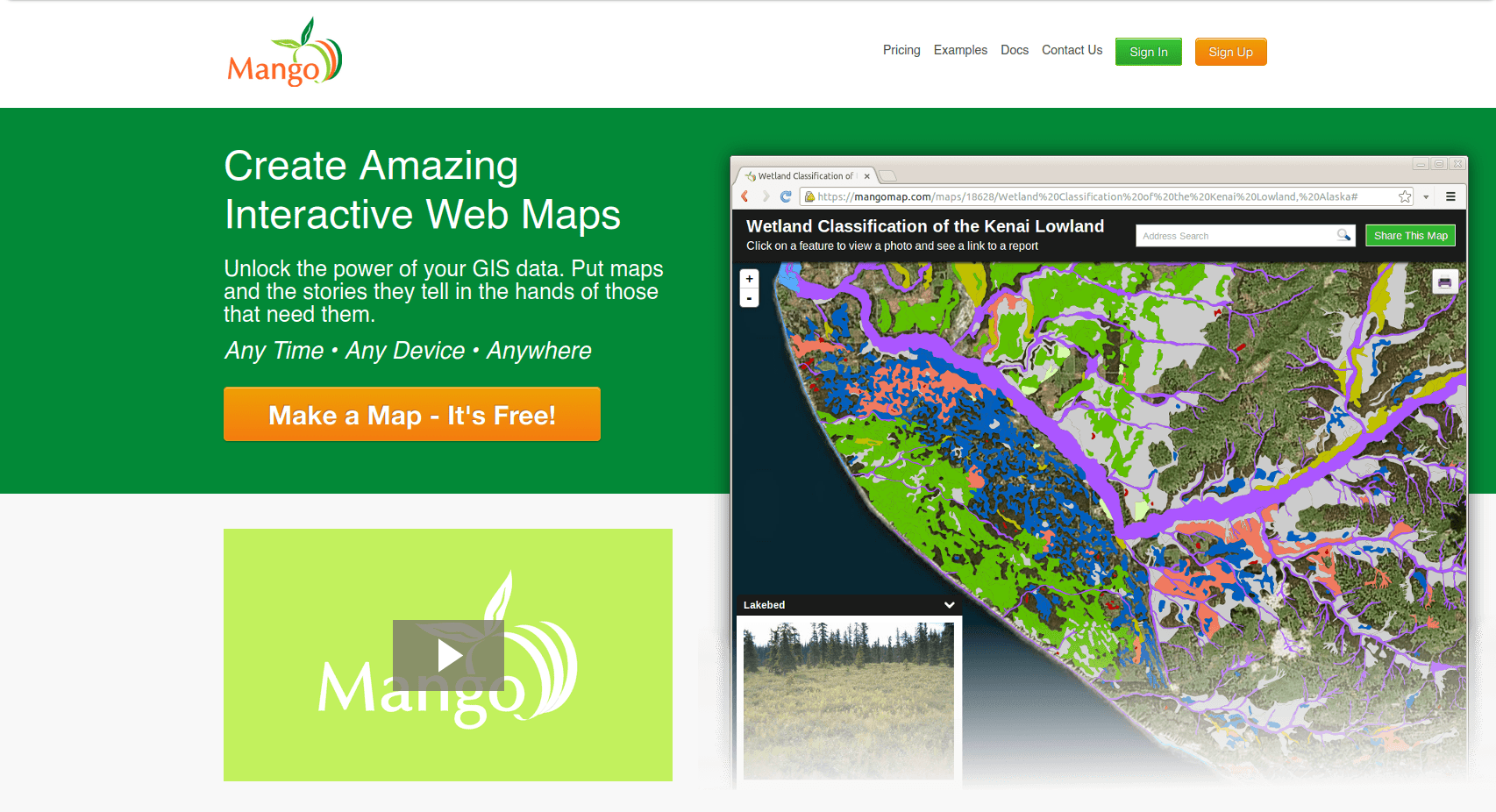Open the Pricing page
The height and width of the screenshot is (812, 1496).
pyautogui.click(x=901, y=50)
